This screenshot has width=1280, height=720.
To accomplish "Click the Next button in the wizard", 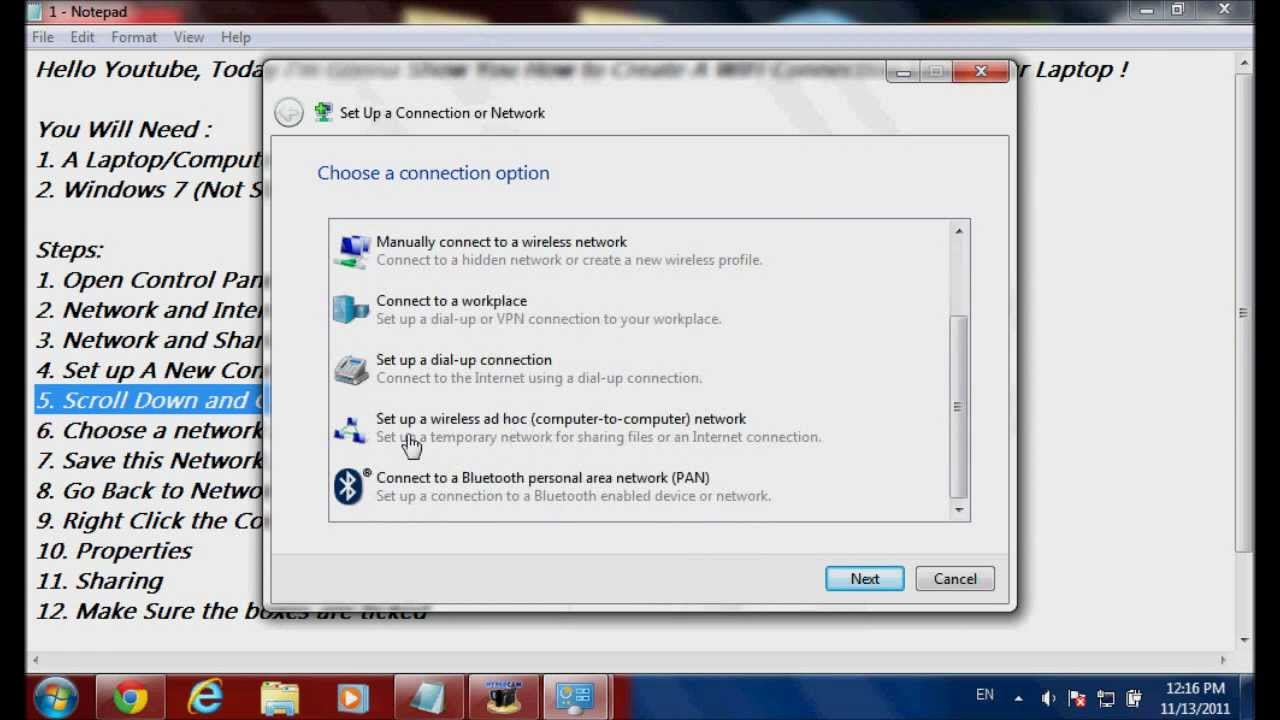I will (x=865, y=579).
